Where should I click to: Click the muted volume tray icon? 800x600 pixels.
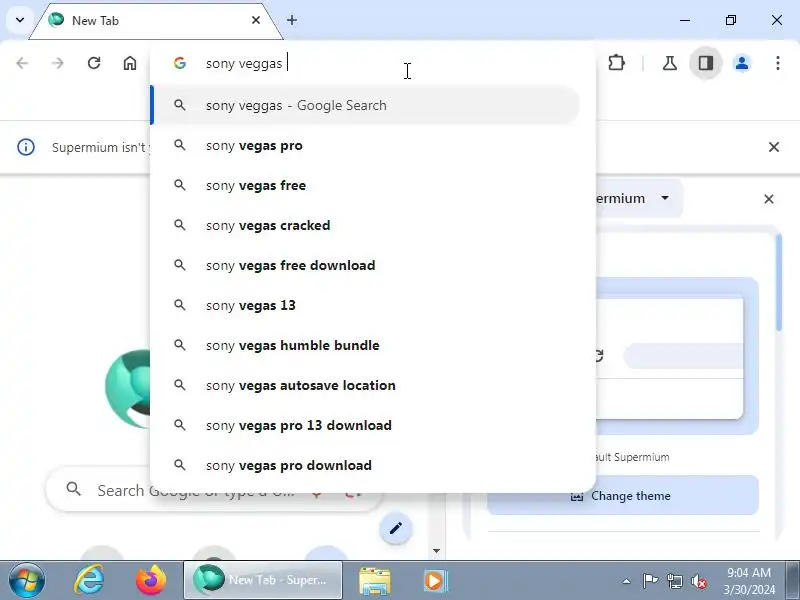click(698, 581)
